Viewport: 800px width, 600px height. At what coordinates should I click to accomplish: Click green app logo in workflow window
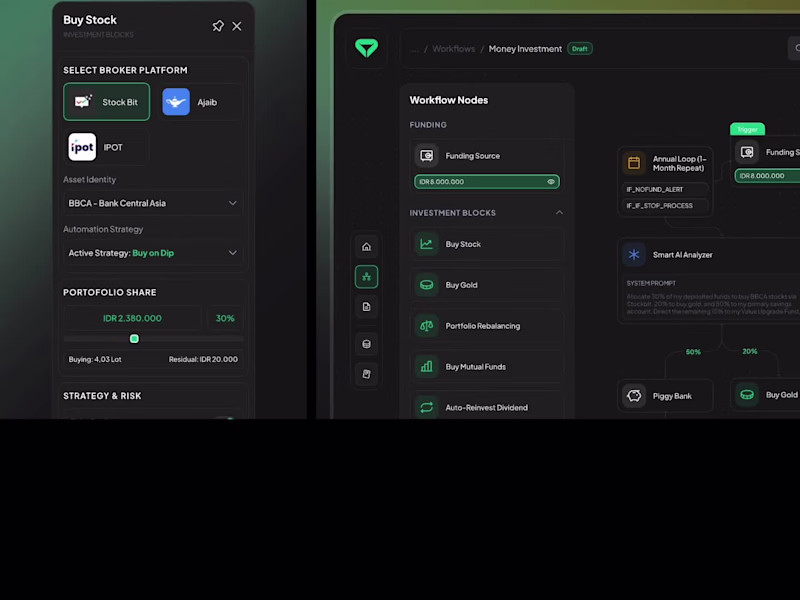click(366, 48)
